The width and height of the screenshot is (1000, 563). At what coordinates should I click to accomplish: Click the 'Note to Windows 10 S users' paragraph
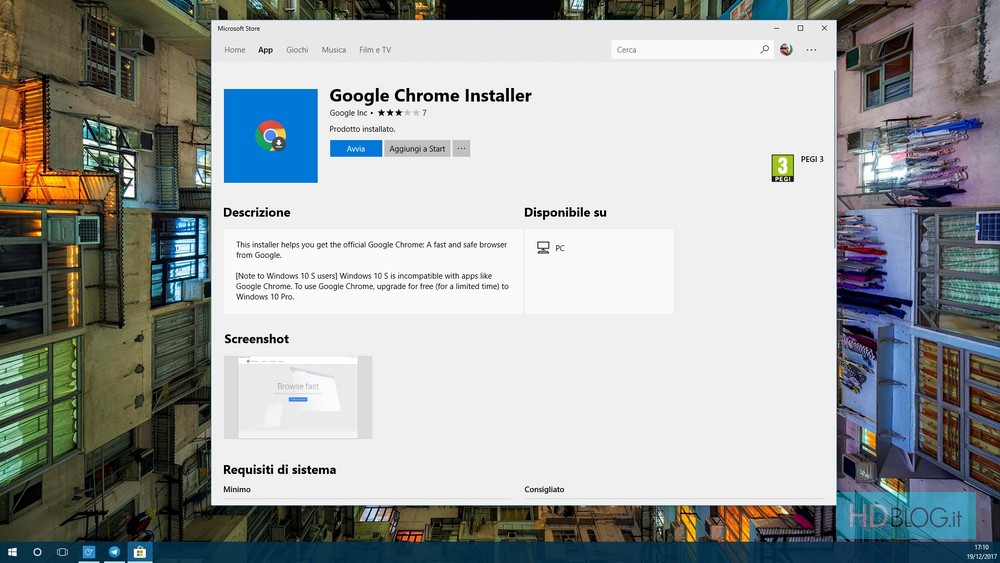[x=372, y=286]
